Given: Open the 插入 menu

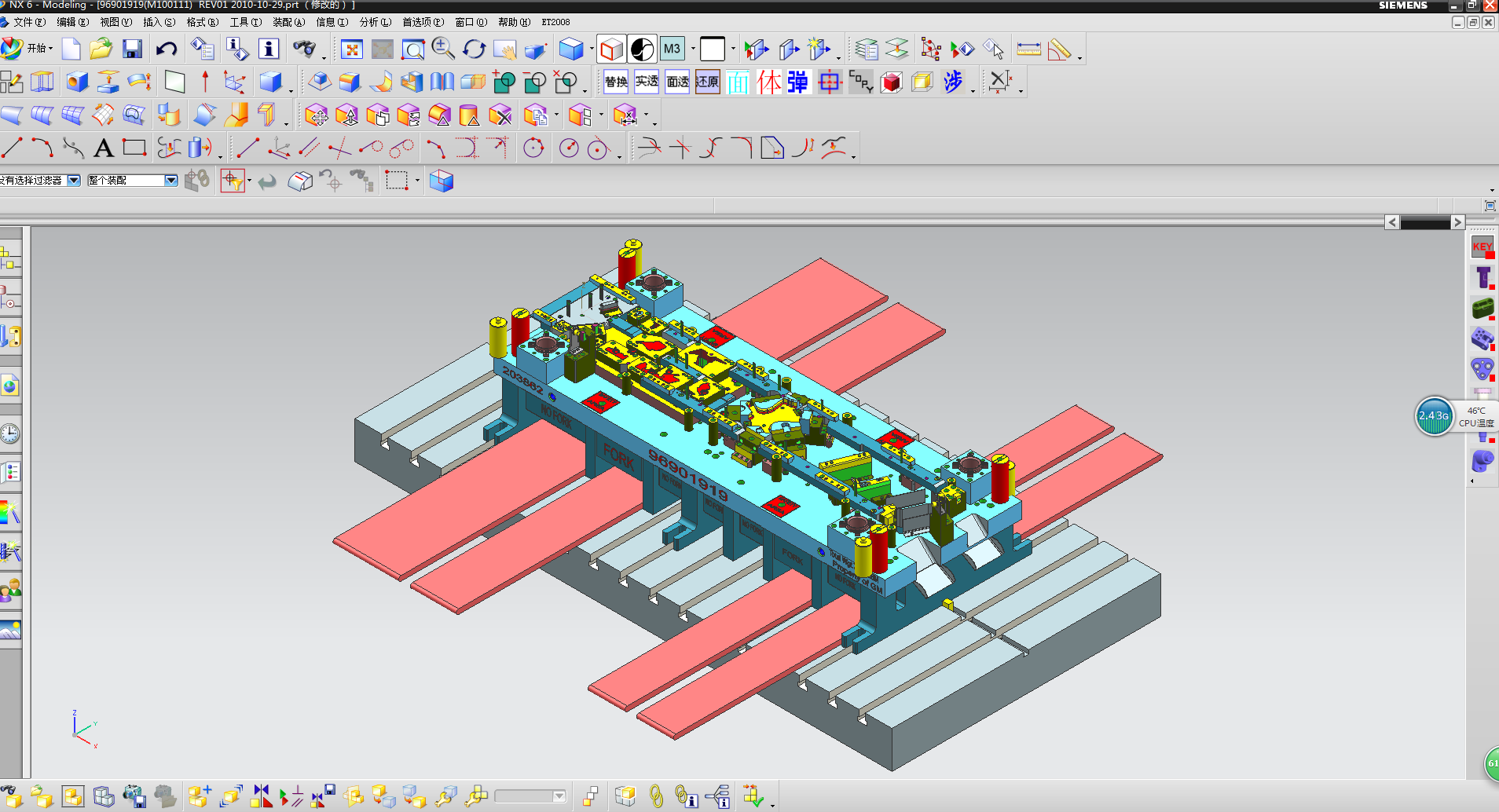Looking at the screenshot, I should coord(159,22).
